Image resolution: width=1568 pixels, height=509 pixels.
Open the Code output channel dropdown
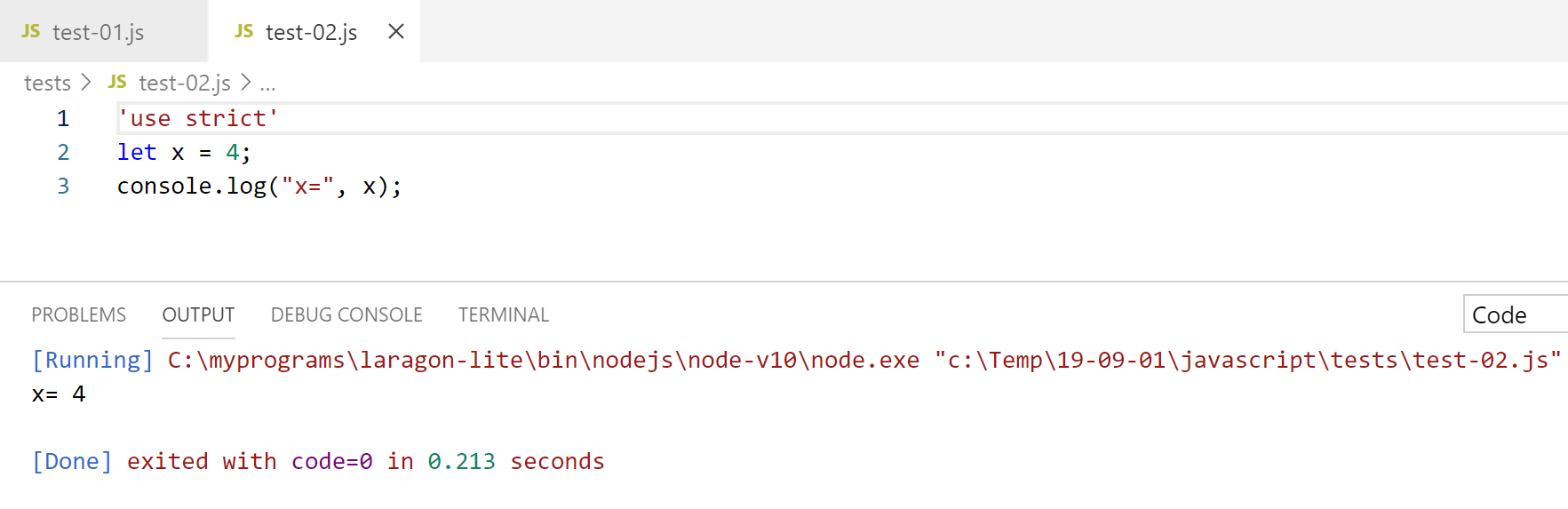(1514, 314)
